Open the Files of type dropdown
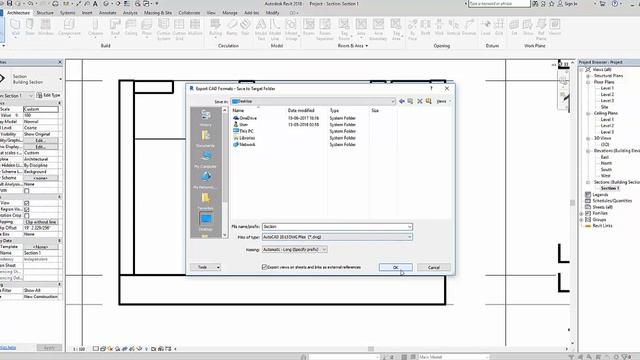This screenshot has height=360, width=640. pyautogui.click(x=409, y=237)
